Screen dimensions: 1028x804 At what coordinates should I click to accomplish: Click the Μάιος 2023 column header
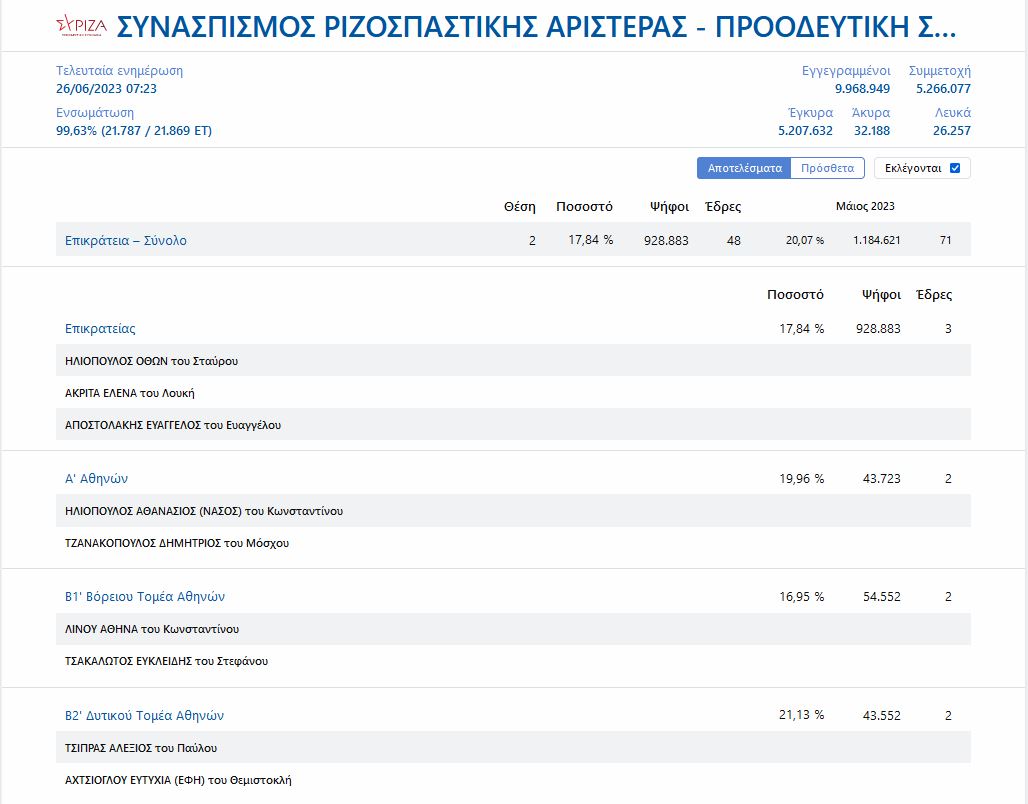(865, 206)
